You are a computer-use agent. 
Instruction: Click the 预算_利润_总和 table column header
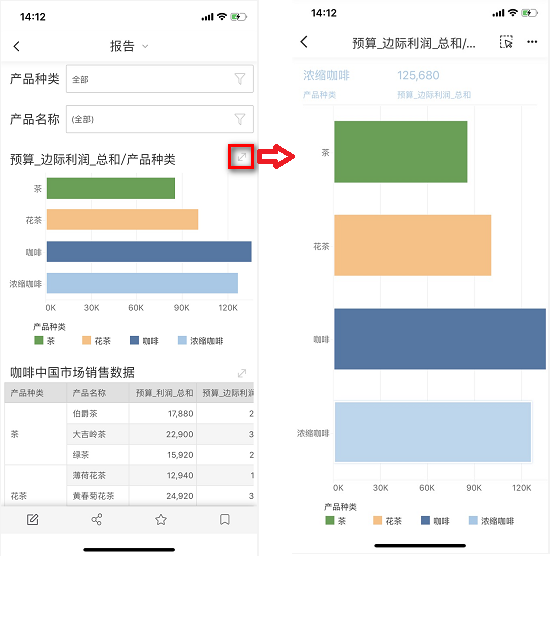click(x=163, y=393)
